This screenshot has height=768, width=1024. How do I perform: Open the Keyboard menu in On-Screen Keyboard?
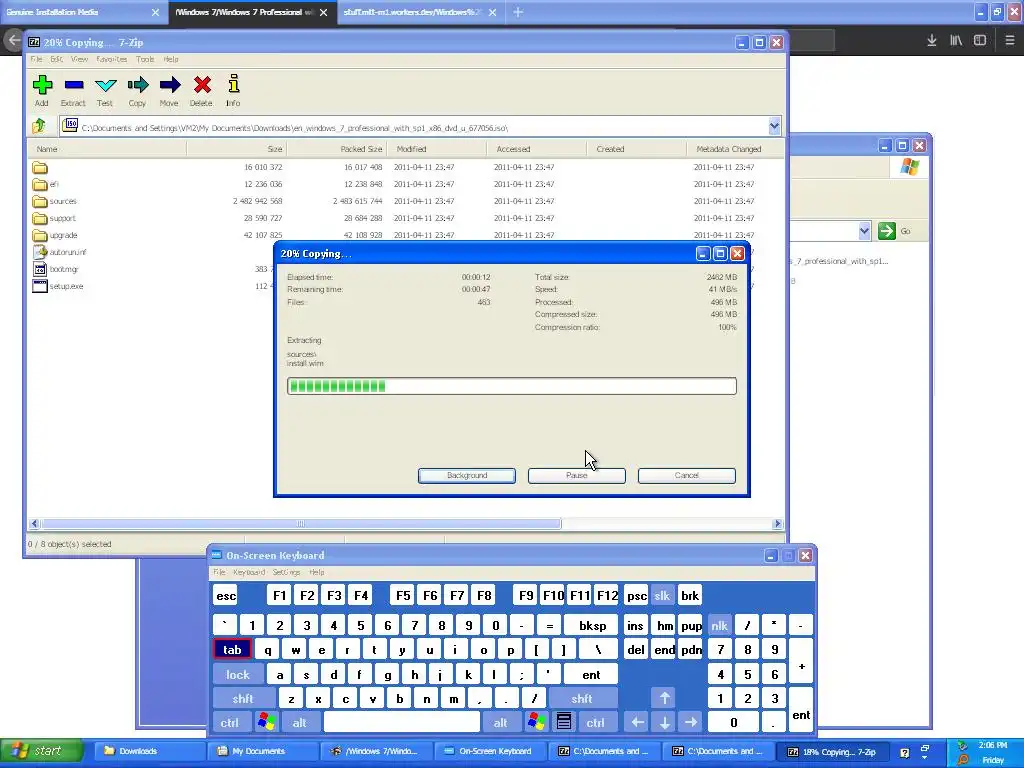[x=249, y=572]
